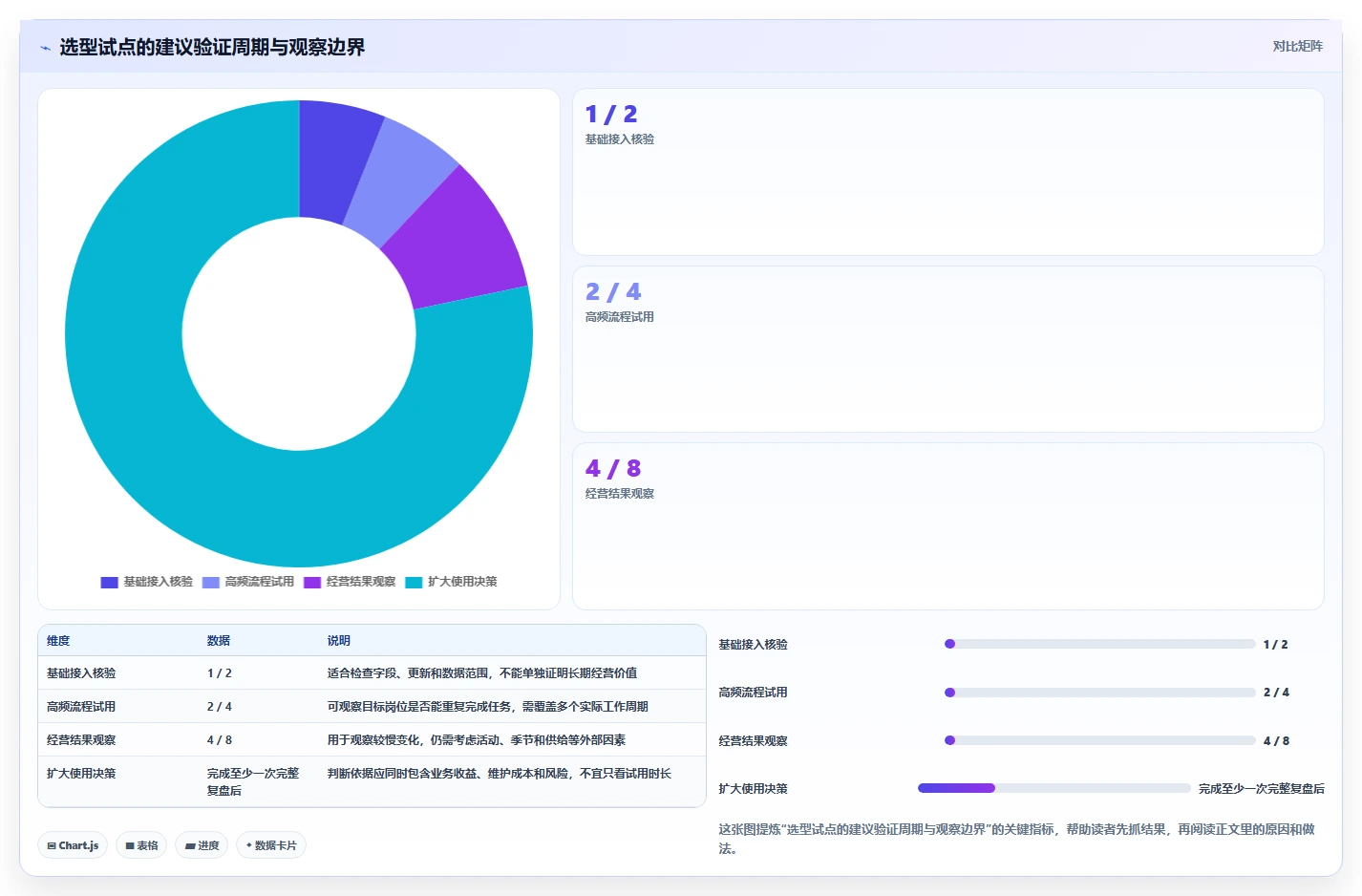Image resolution: width=1362 pixels, height=896 pixels.
Task: Click the 维度 column header
Action: coord(58,641)
